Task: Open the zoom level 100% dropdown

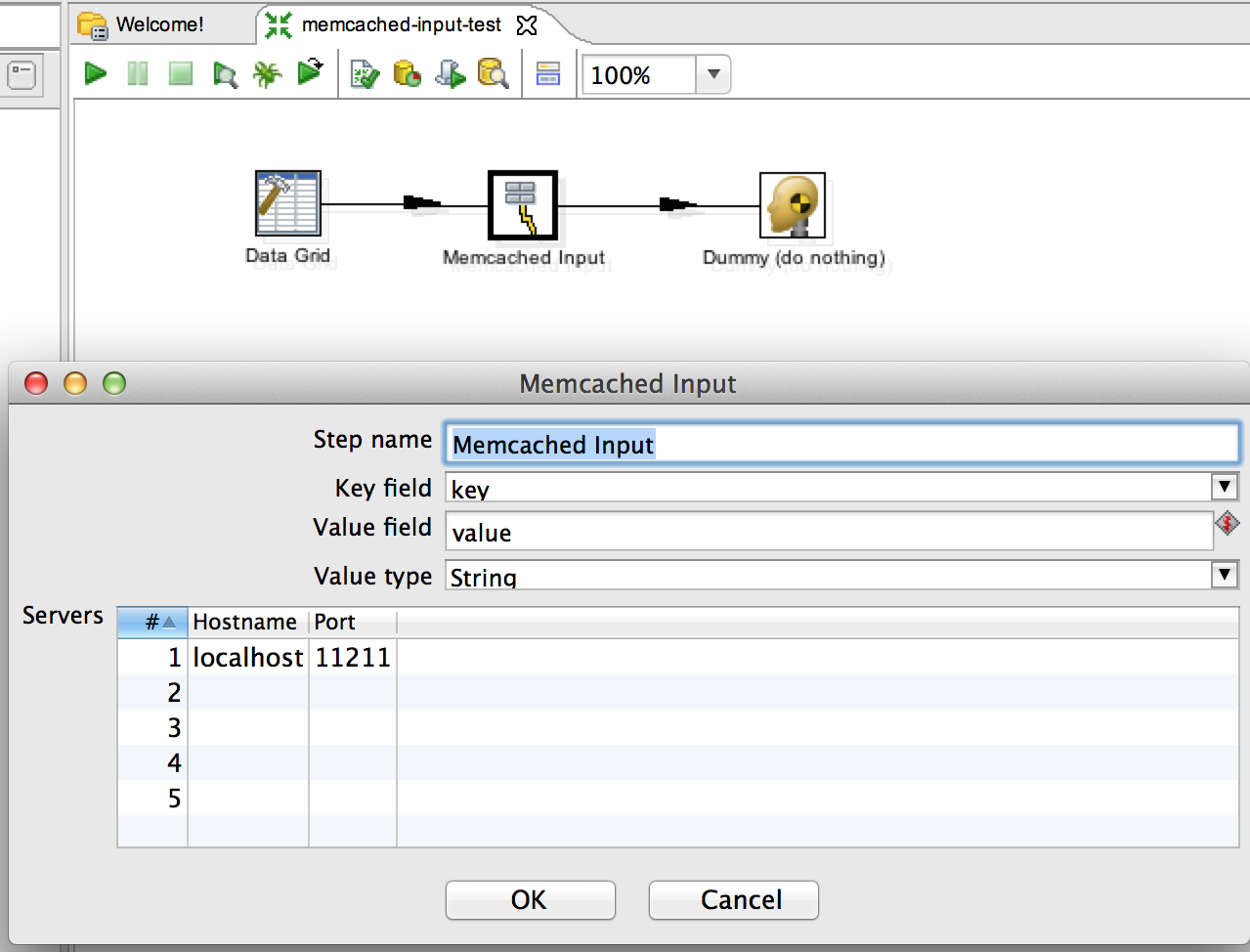Action: coord(713,74)
